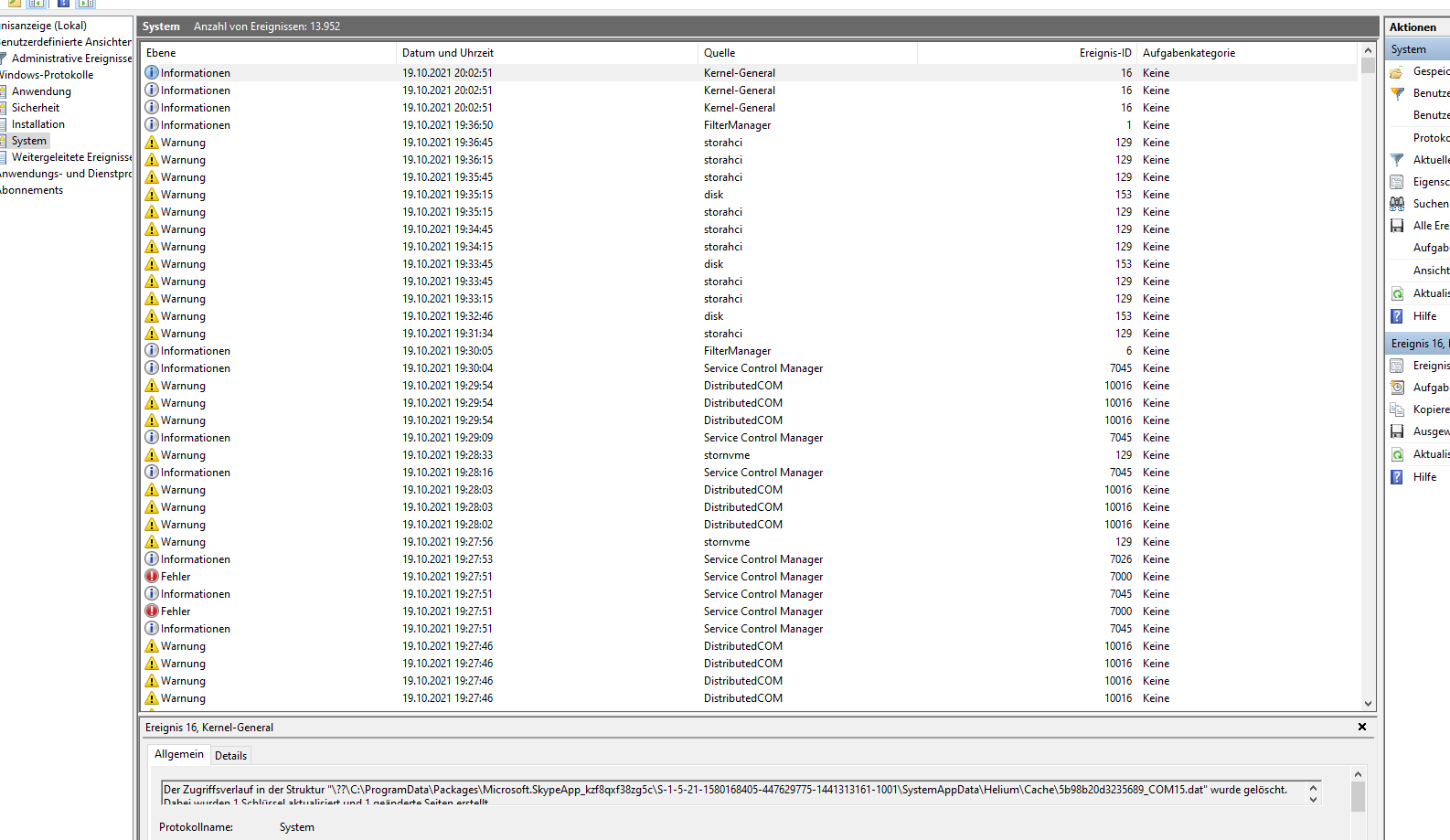Click the copy icon beside Kopiere

pos(1397,409)
